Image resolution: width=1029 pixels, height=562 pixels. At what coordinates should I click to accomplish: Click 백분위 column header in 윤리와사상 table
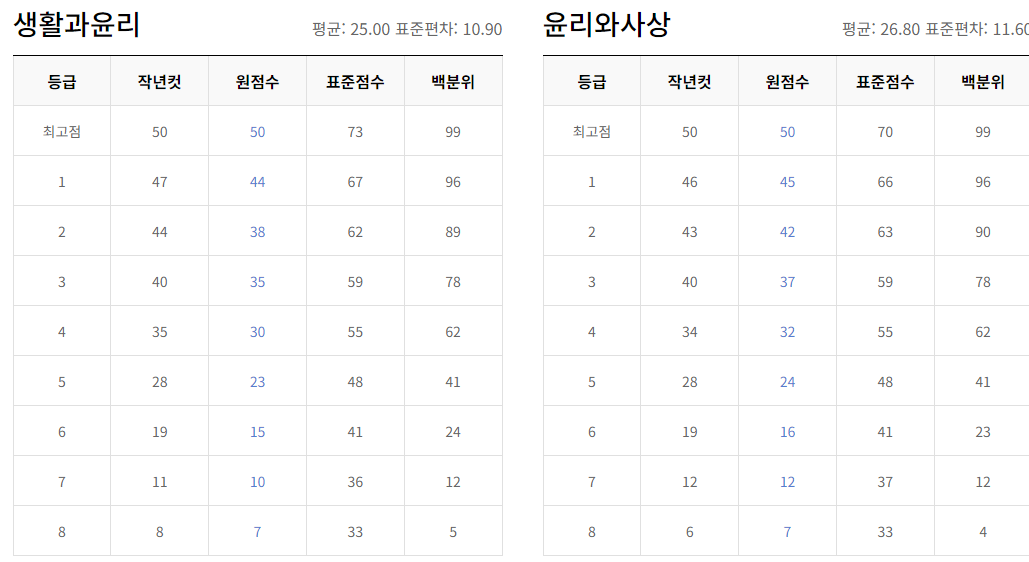click(982, 81)
